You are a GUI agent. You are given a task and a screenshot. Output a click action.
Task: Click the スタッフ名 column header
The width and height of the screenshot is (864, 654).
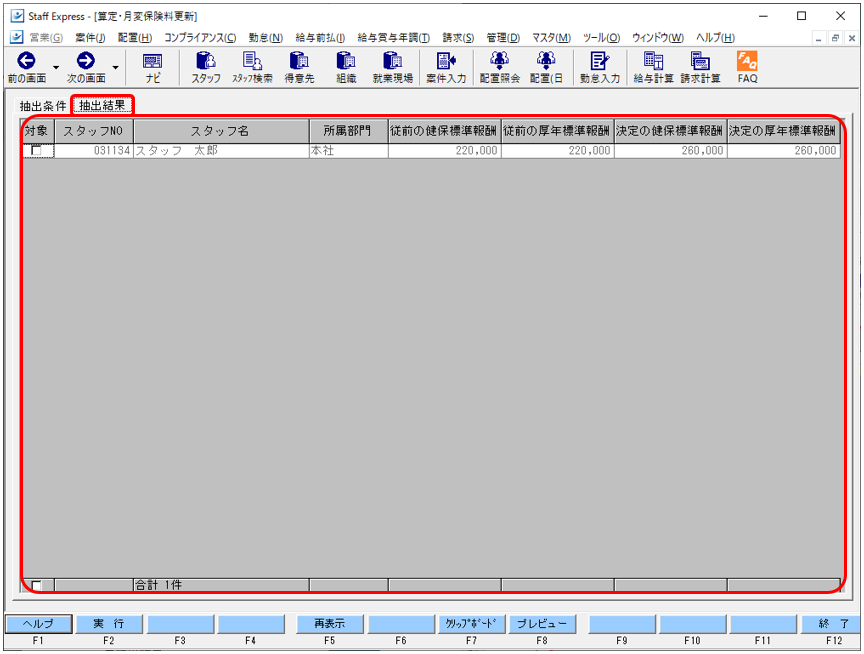(221, 131)
